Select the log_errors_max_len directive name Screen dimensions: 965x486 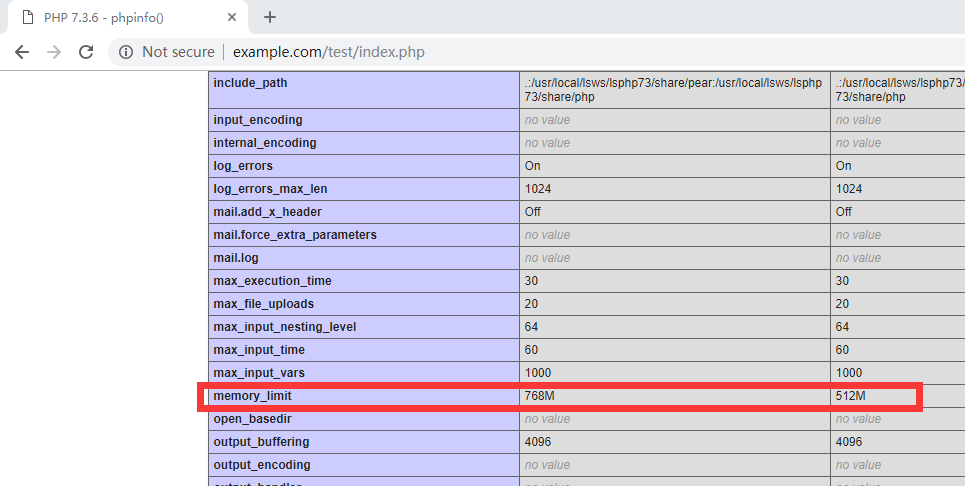270,189
